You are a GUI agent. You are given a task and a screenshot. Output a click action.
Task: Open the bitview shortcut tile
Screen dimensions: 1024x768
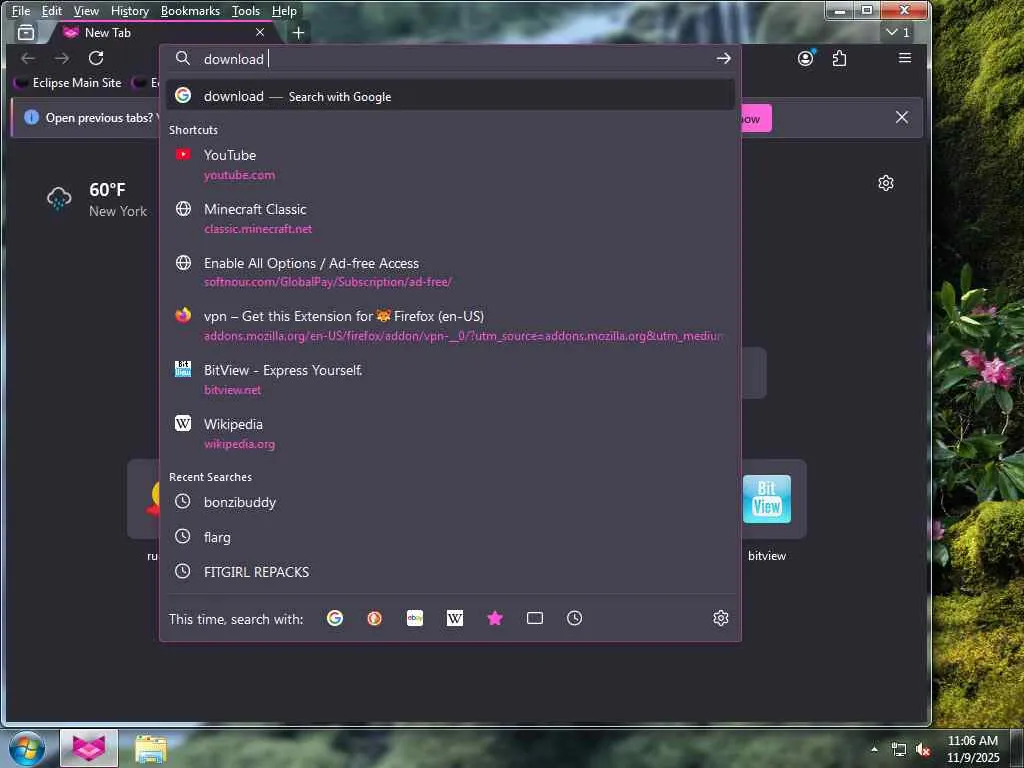coord(767,511)
